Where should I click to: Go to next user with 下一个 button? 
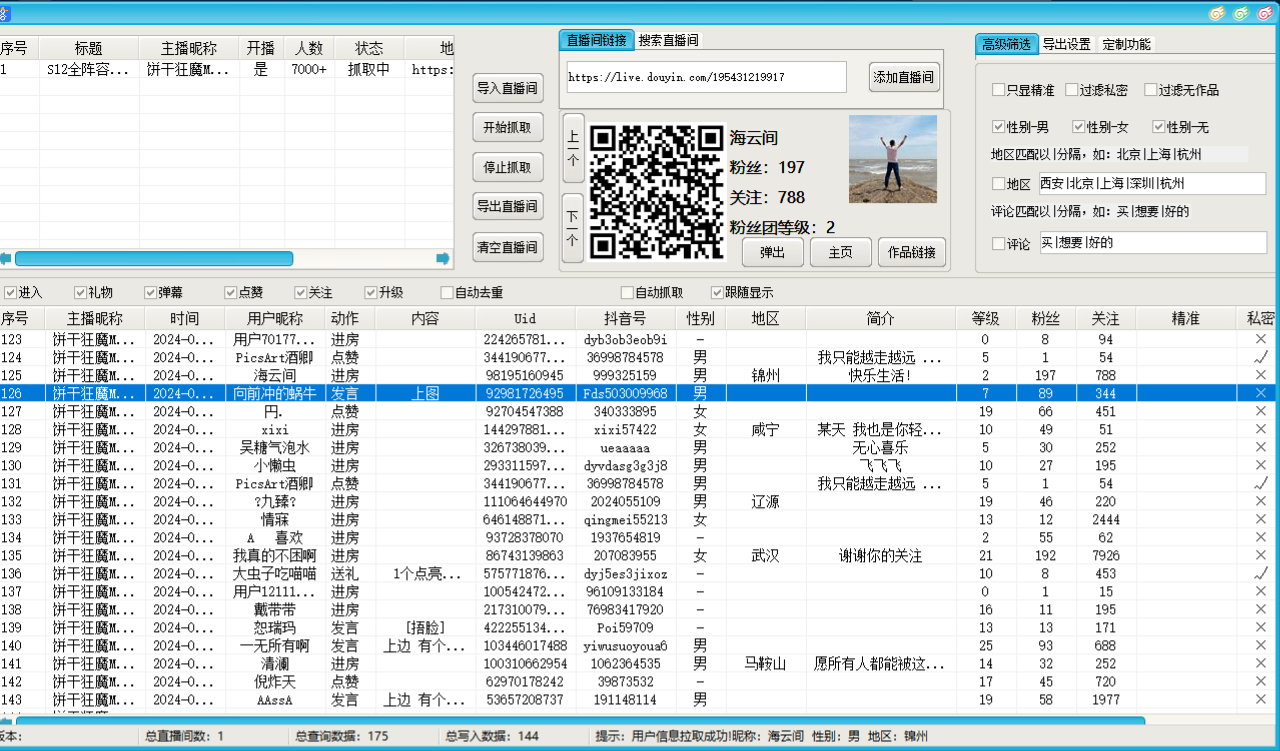pyautogui.click(x=573, y=227)
